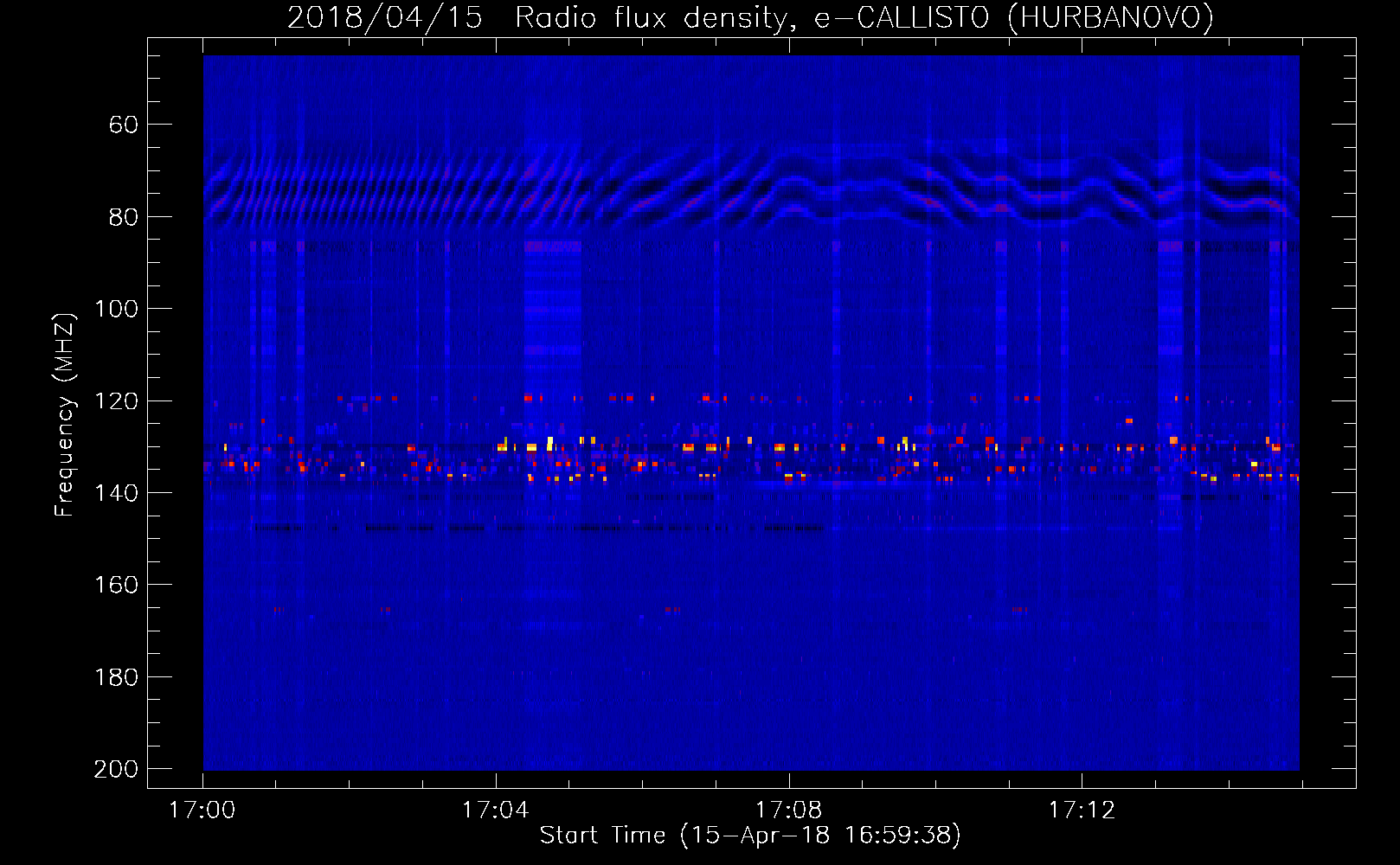Click the '180' frequency tick label
Viewport: 1400px width, 865px height.
click(116, 677)
